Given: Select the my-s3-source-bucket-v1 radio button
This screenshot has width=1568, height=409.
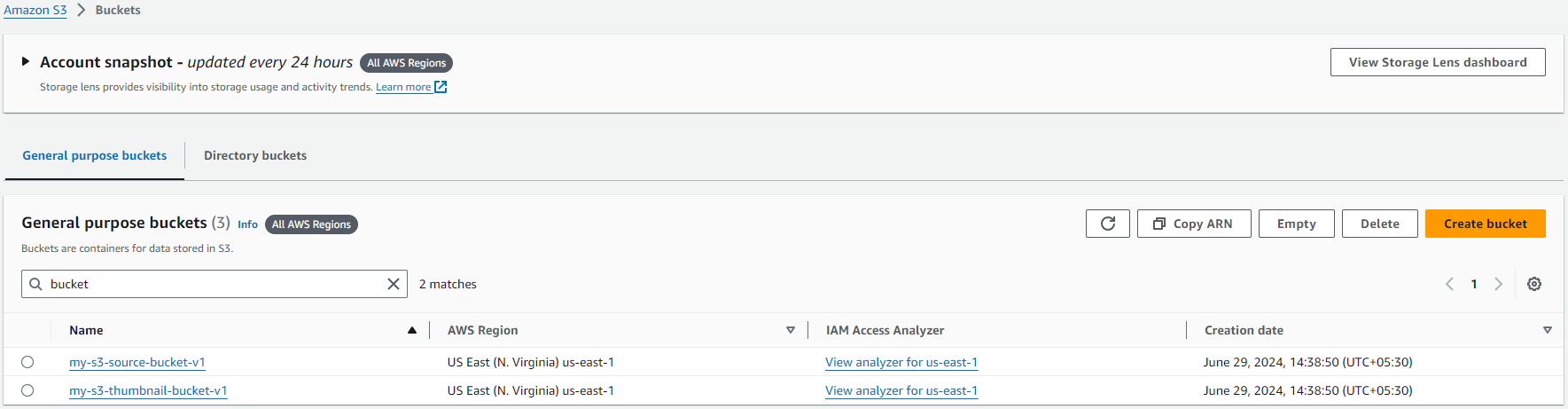Looking at the screenshot, I should (x=27, y=362).
